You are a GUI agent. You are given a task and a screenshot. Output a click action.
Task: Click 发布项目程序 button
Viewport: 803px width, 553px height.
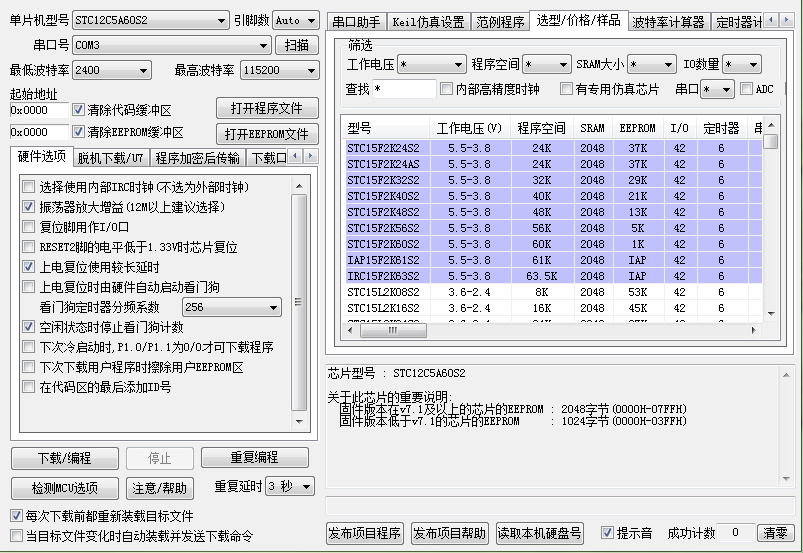[x=365, y=534]
